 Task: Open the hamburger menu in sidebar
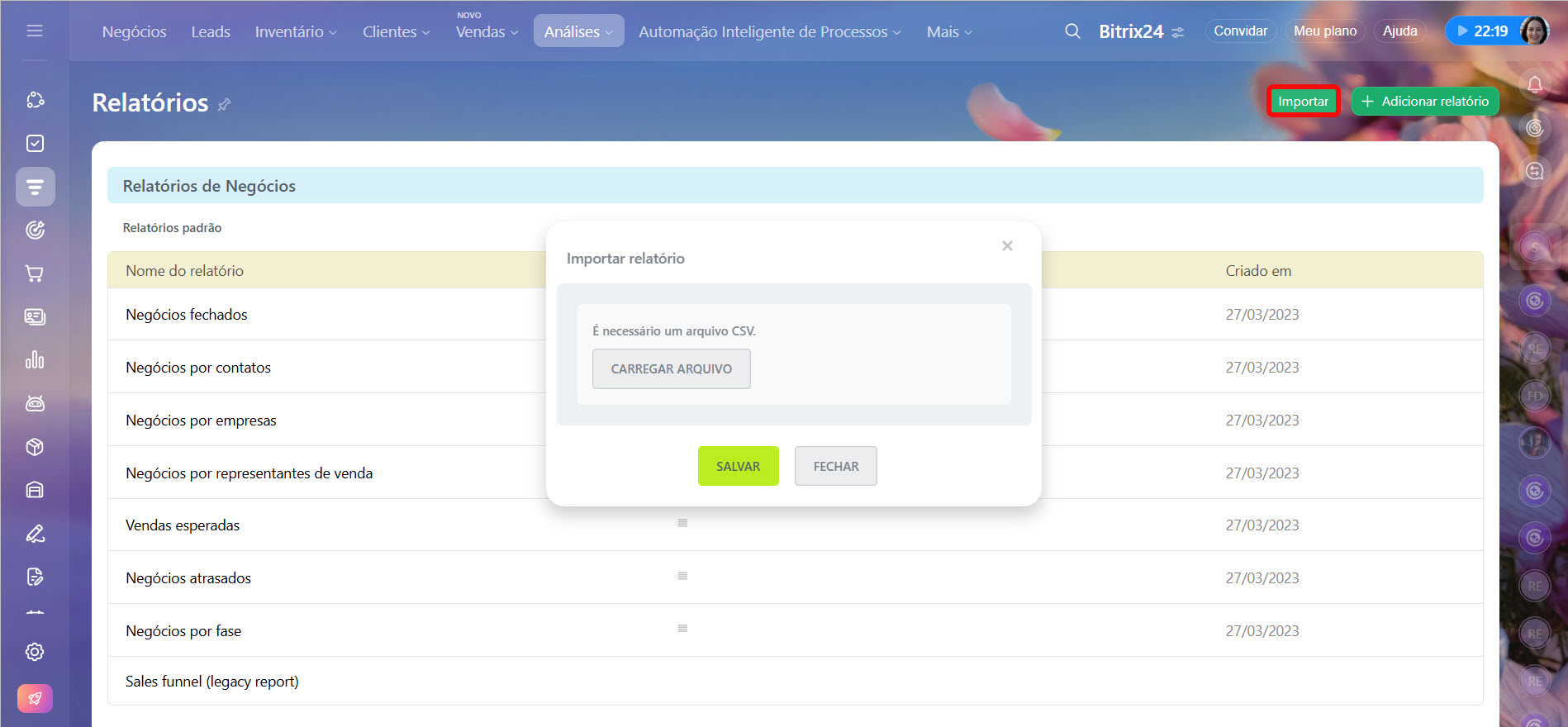(35, 31)
